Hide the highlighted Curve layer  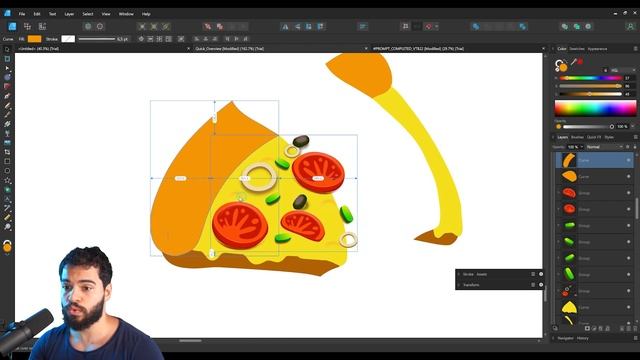(628, 160)
